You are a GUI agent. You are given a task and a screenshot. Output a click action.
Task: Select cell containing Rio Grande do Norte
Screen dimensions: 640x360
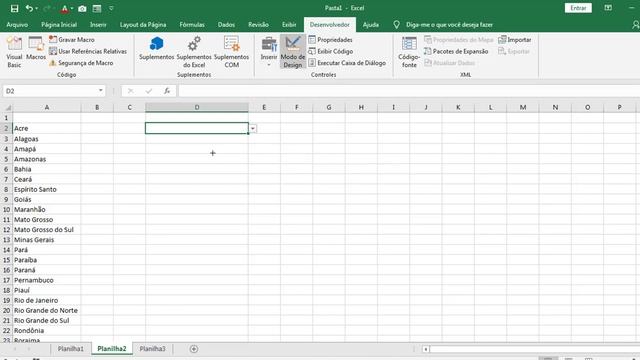(47, 310)
